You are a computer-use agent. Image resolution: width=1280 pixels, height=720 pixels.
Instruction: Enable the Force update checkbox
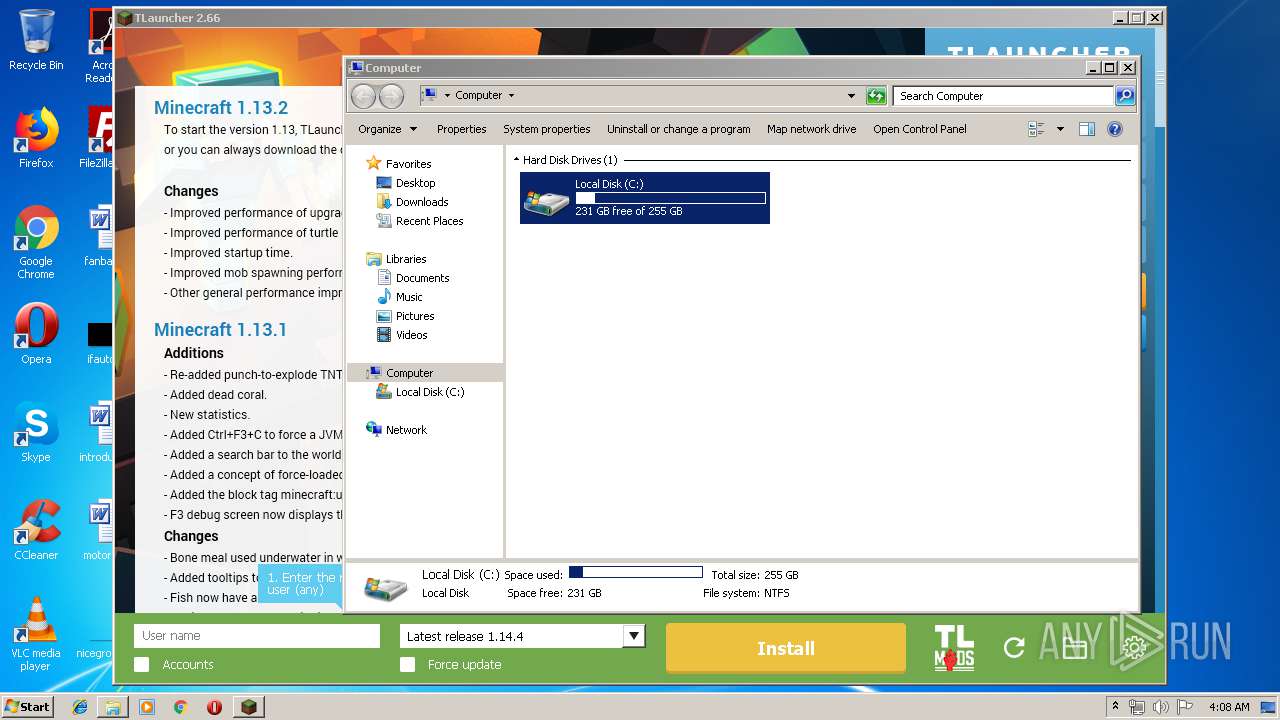(407, 664)
